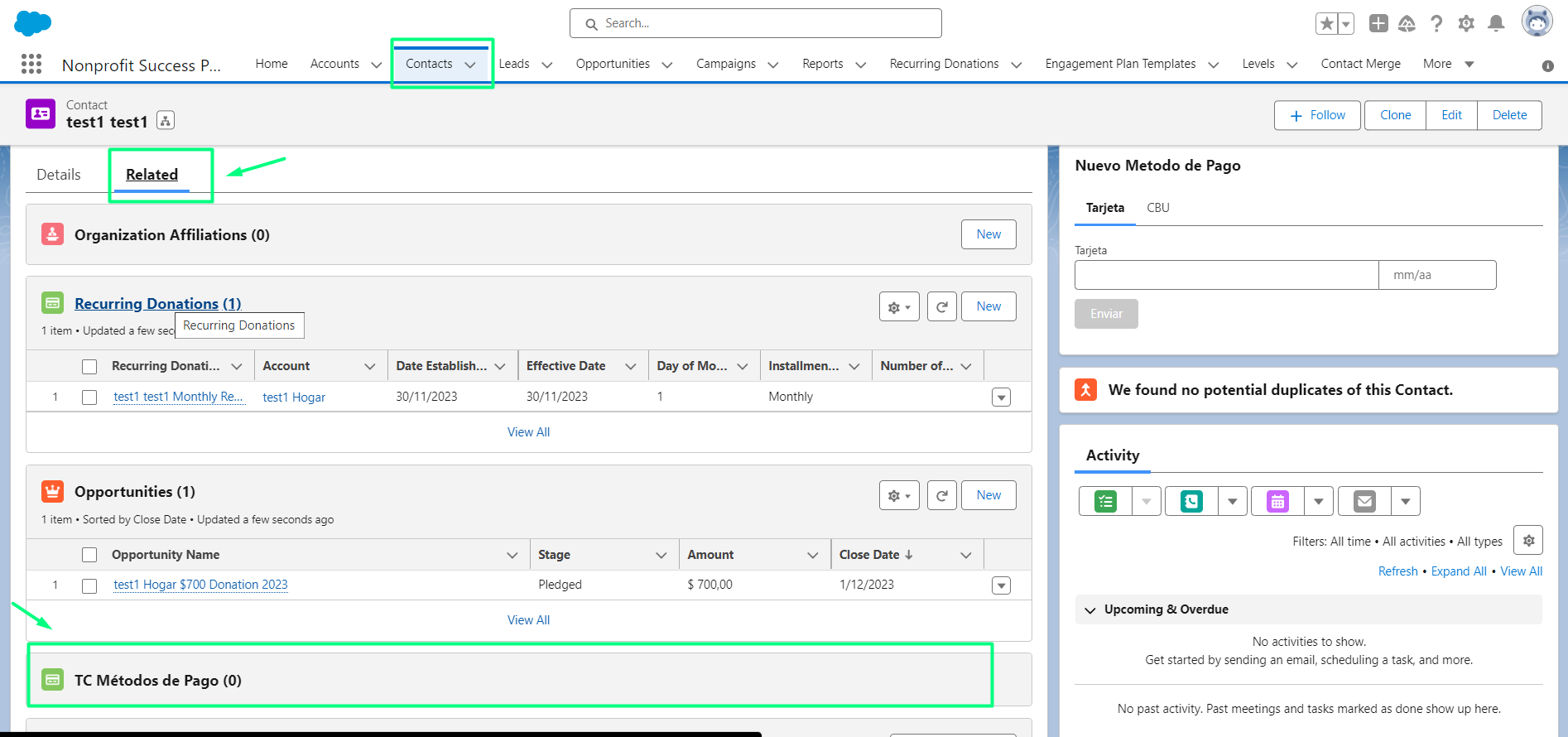Open row actions for the $700 opportunity

pos(1001,585)
